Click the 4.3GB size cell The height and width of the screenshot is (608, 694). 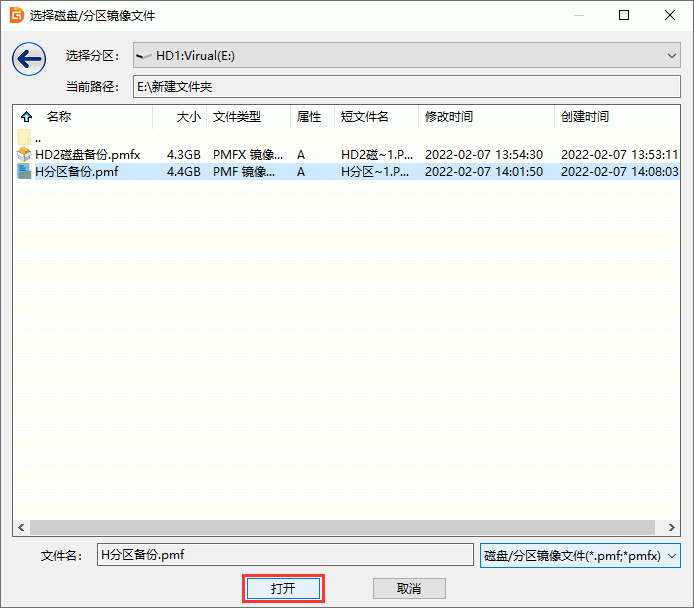point(184,155)
